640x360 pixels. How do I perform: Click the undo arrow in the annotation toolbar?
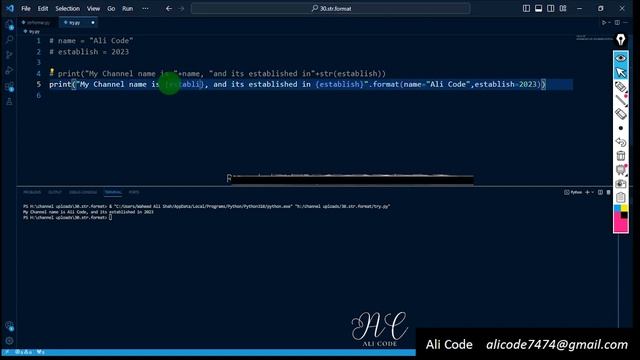click(x=621, y=142)
